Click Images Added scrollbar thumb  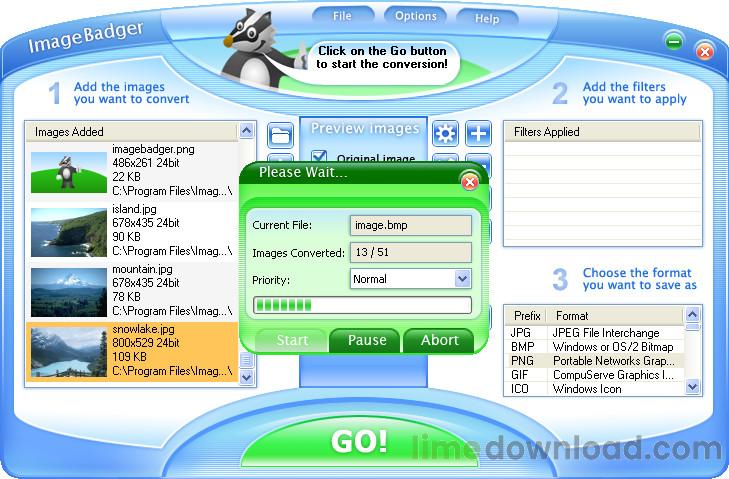click(x=246, y=360)
